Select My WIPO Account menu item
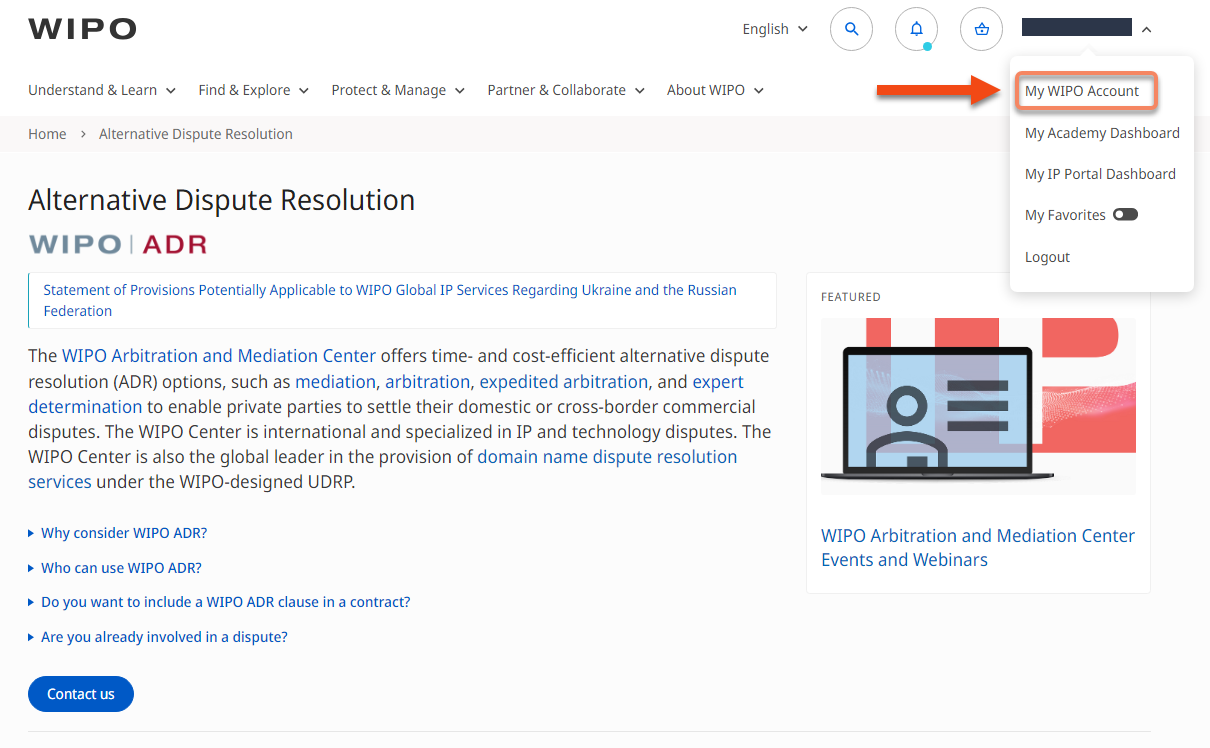This screenshot has height=748, width=1210. (x=1082, y=91)
